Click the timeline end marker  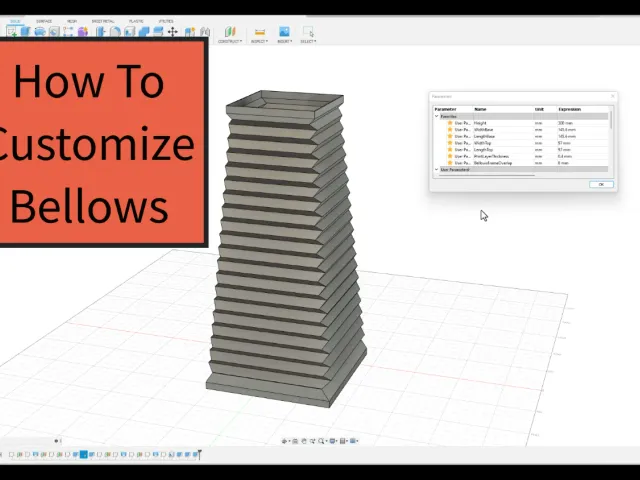200,454
